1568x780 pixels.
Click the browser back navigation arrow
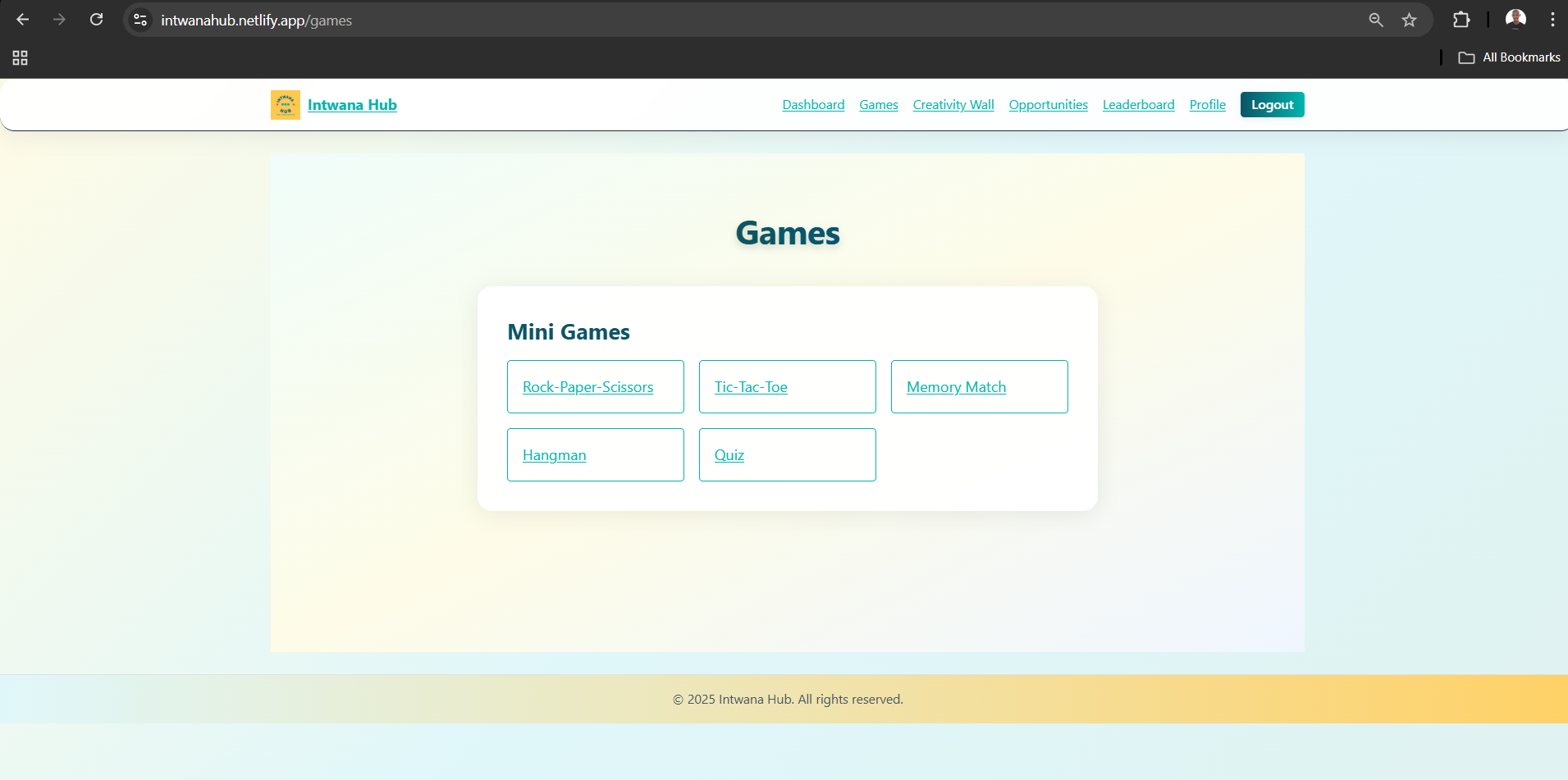click(x=22, y=19)
